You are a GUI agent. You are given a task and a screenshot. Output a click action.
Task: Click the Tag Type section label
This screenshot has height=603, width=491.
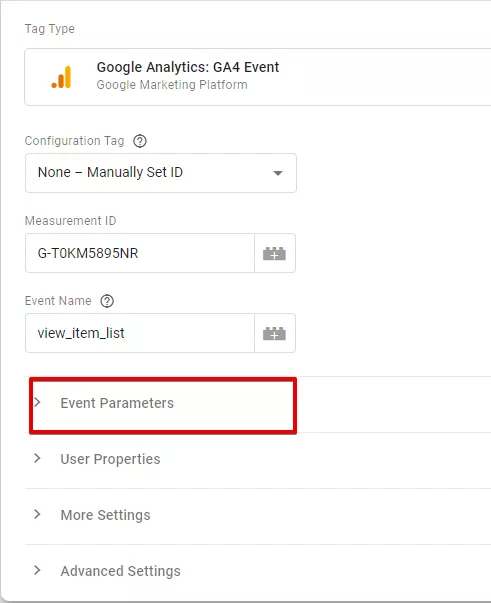pyautogui.click(x=50, y=29)
